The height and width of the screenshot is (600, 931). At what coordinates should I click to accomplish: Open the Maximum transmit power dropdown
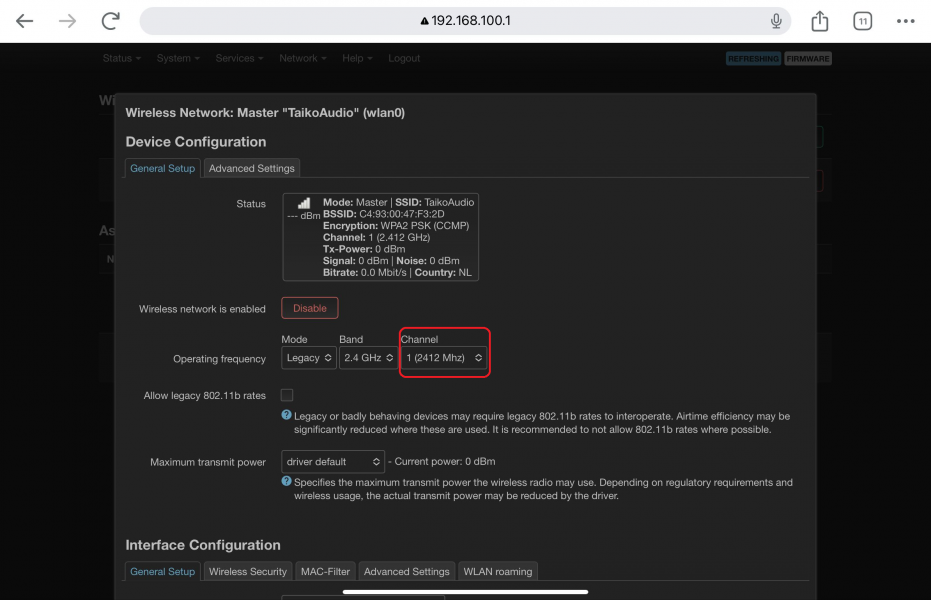332,461
